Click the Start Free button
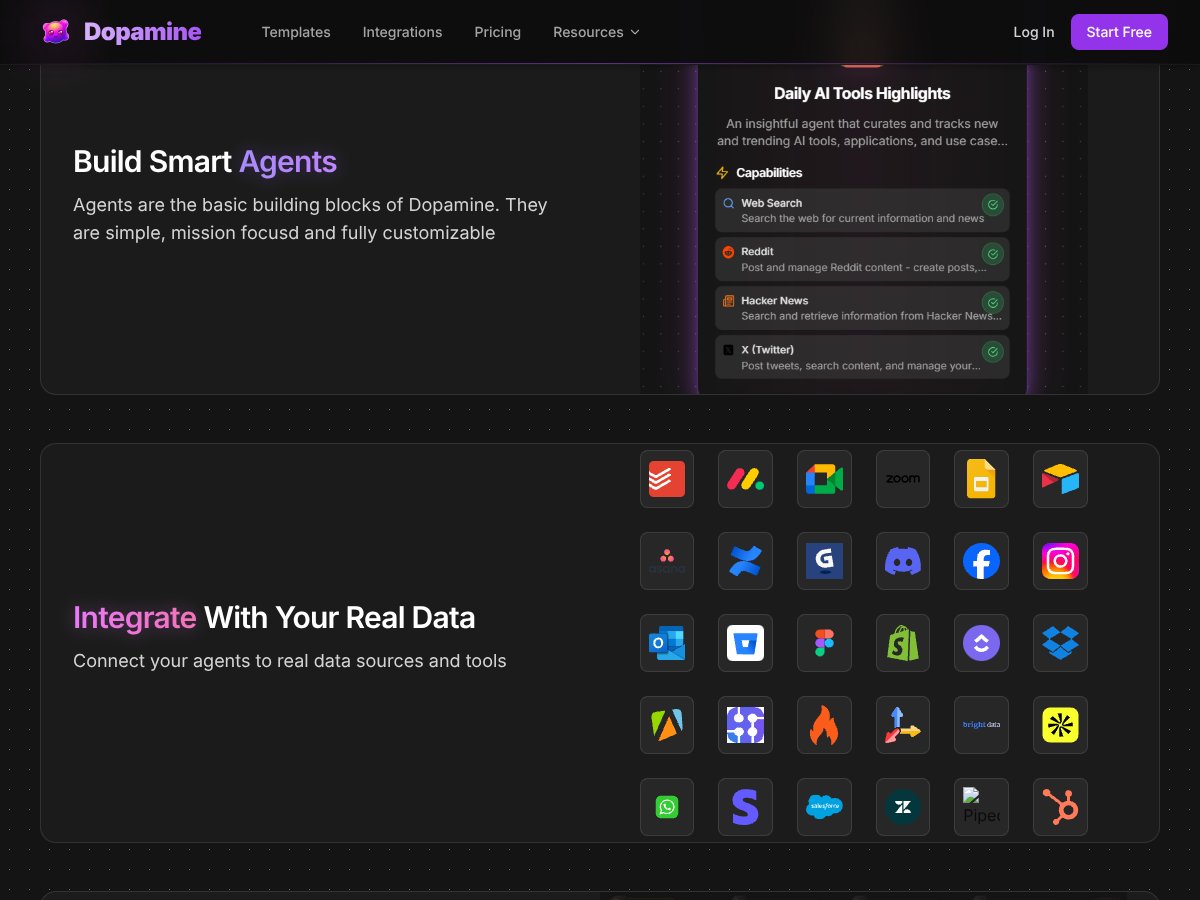This screenshot has height=900, width=1200. pyautogui.click(x=1119, y=31)
